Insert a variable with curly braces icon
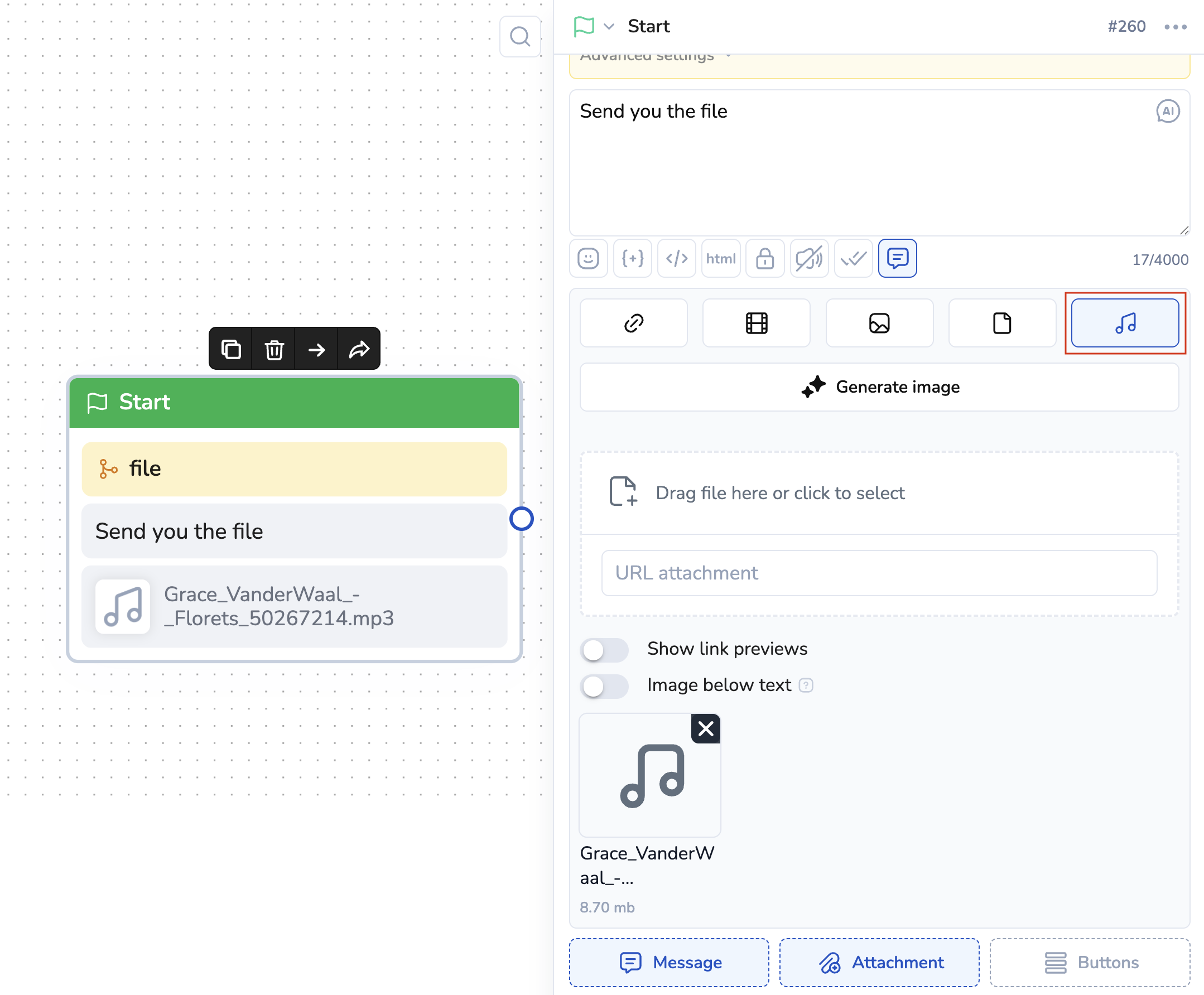Viewport: 1204px width, 995px height. click(x=632, y=258)
